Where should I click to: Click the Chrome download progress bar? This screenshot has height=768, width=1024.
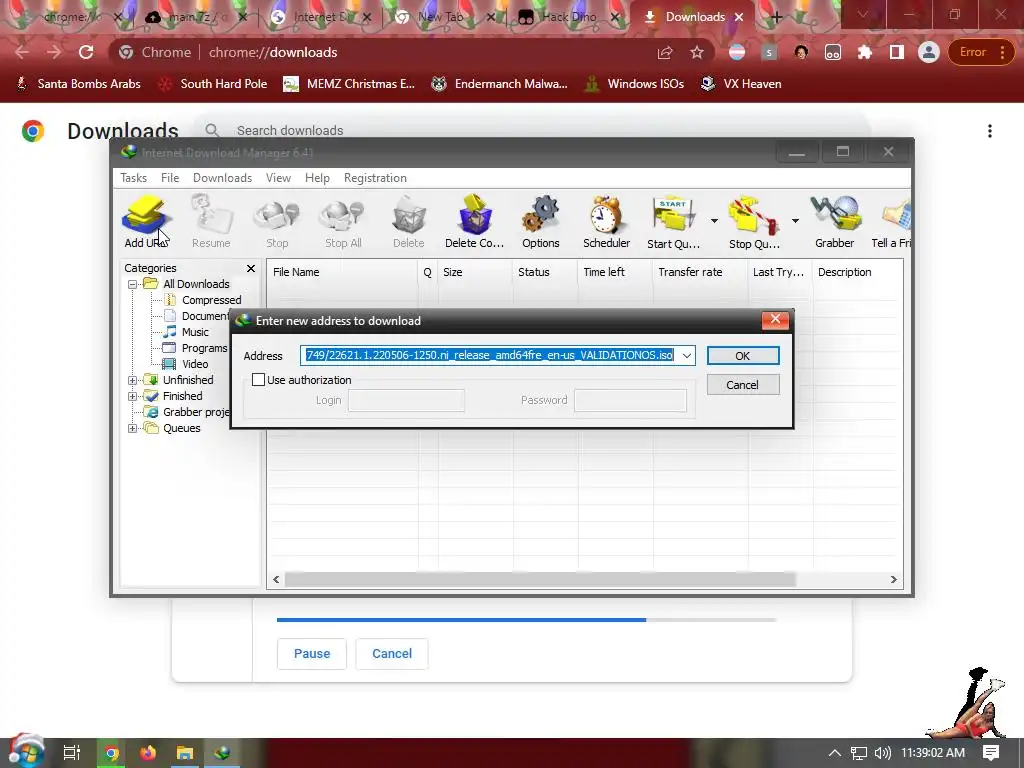(x=526, y=620)
